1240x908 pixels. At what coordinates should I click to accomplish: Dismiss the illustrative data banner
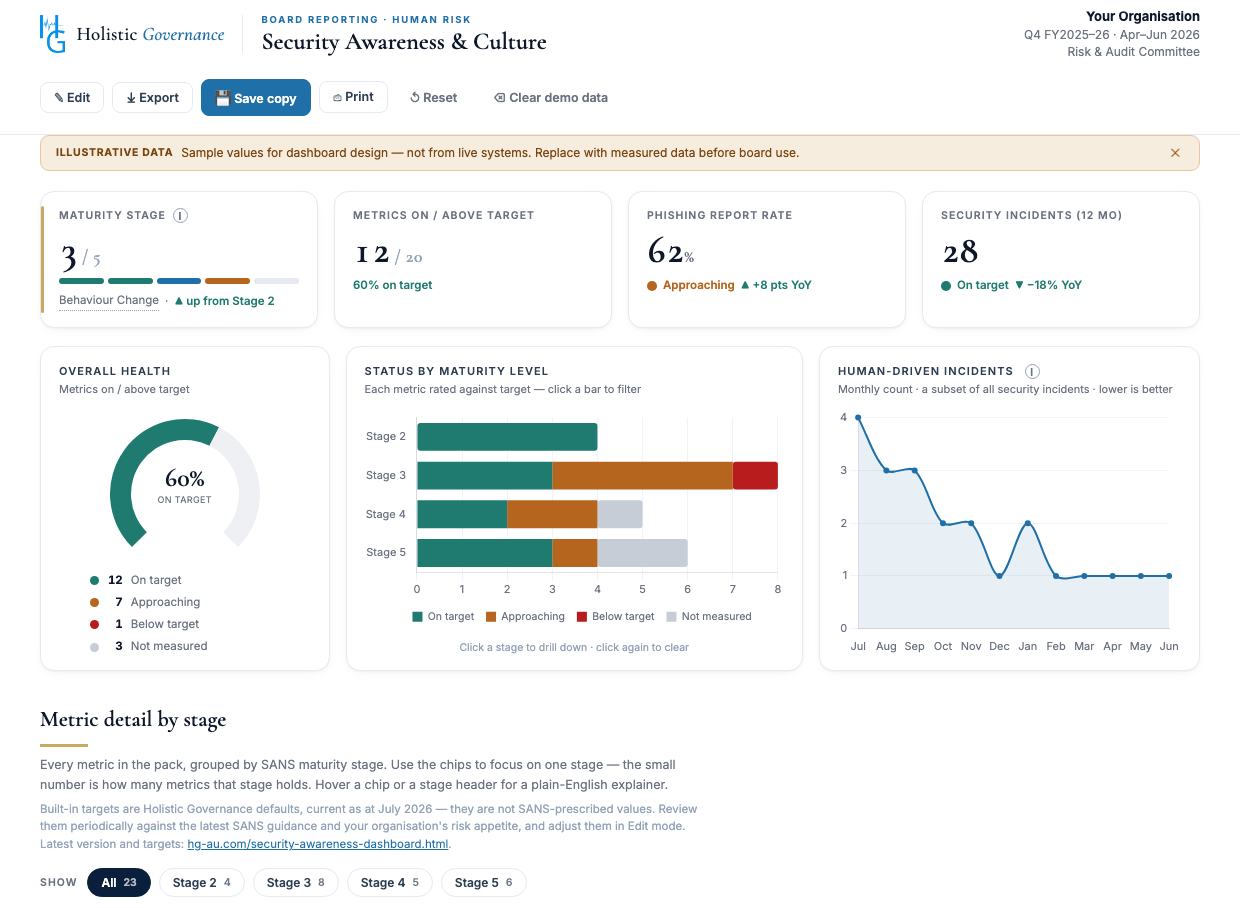point(1175,153)
